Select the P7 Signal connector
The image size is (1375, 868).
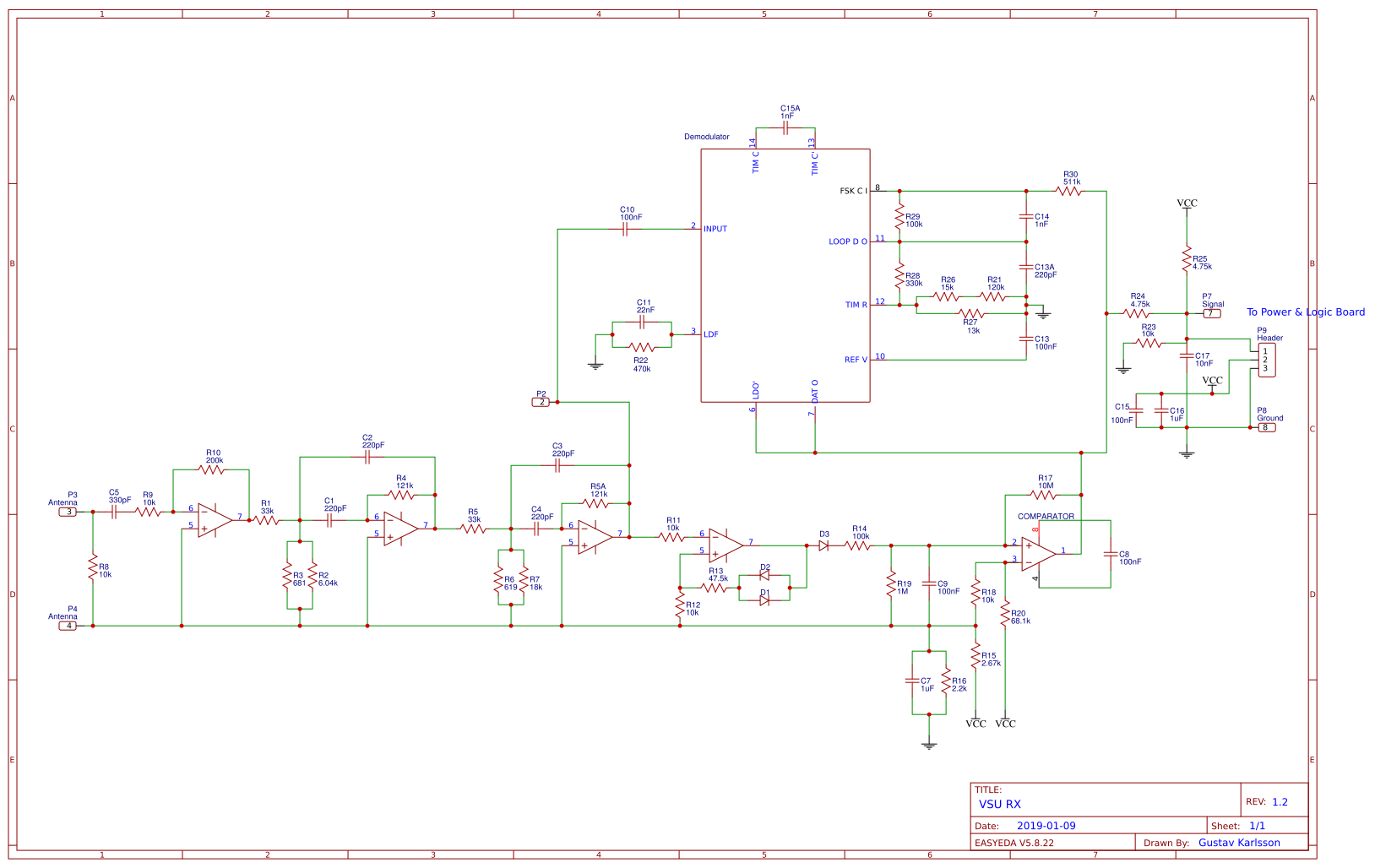[1211, 312]
